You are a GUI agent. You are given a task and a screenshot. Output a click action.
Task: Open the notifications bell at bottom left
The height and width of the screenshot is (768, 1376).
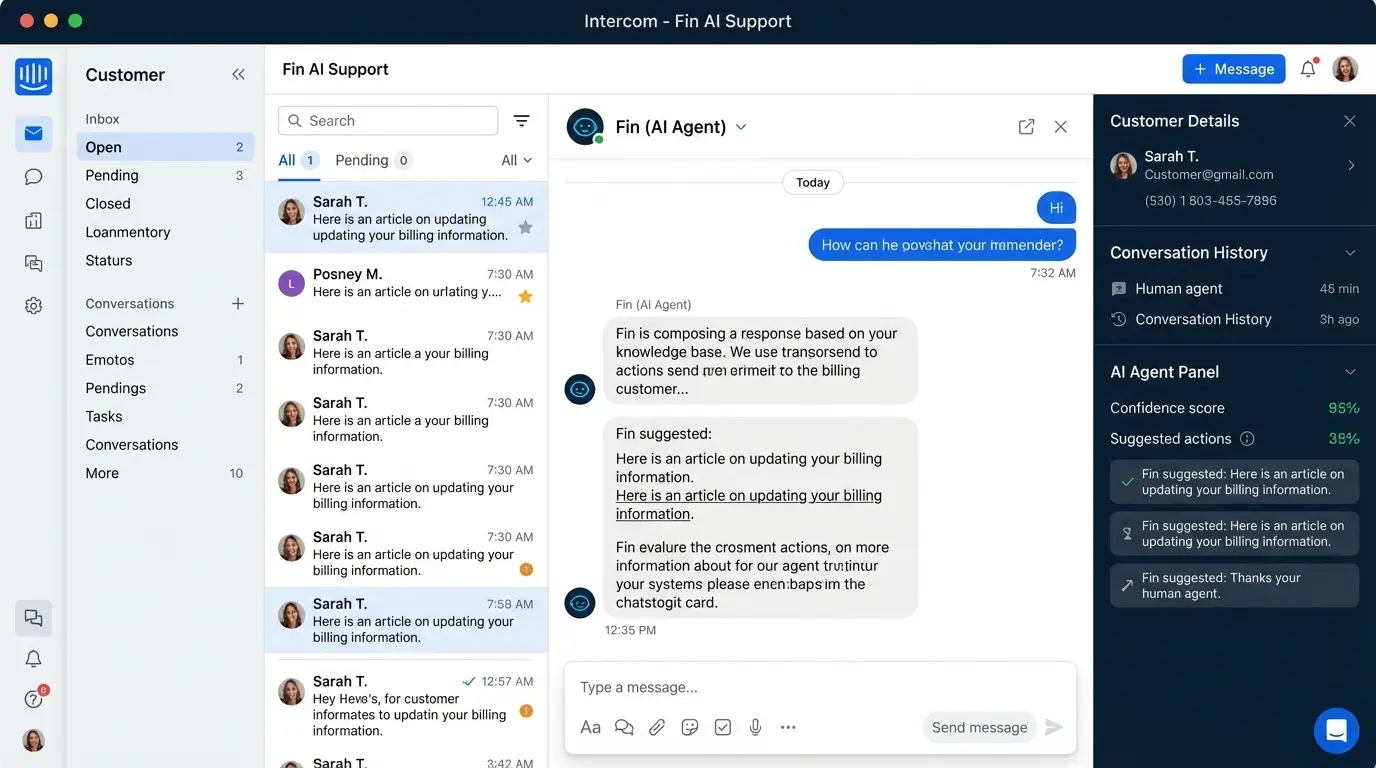point(33,659)
